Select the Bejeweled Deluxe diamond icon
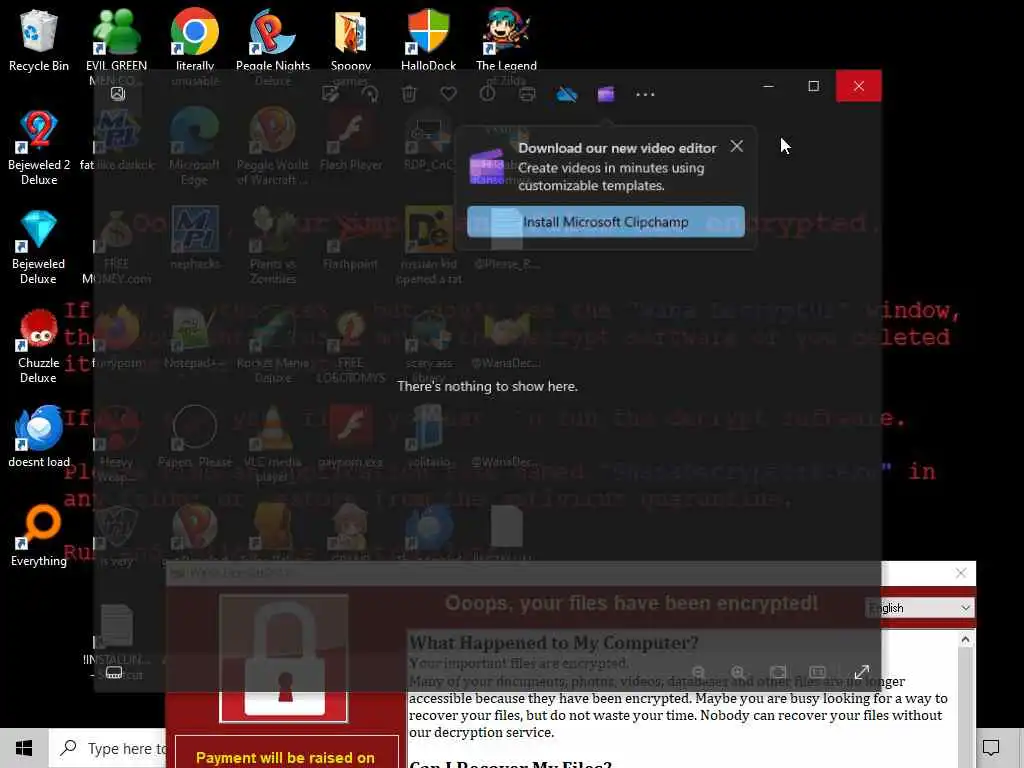Screen dimensions: 1024x768 [39, 247]
